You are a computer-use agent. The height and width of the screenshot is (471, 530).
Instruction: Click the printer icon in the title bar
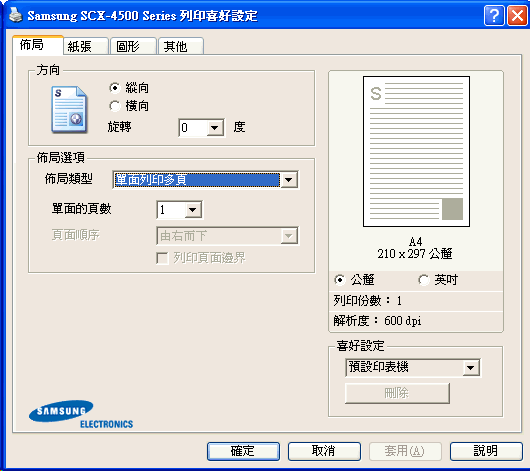pyautogui.click(x=15, y=15)
